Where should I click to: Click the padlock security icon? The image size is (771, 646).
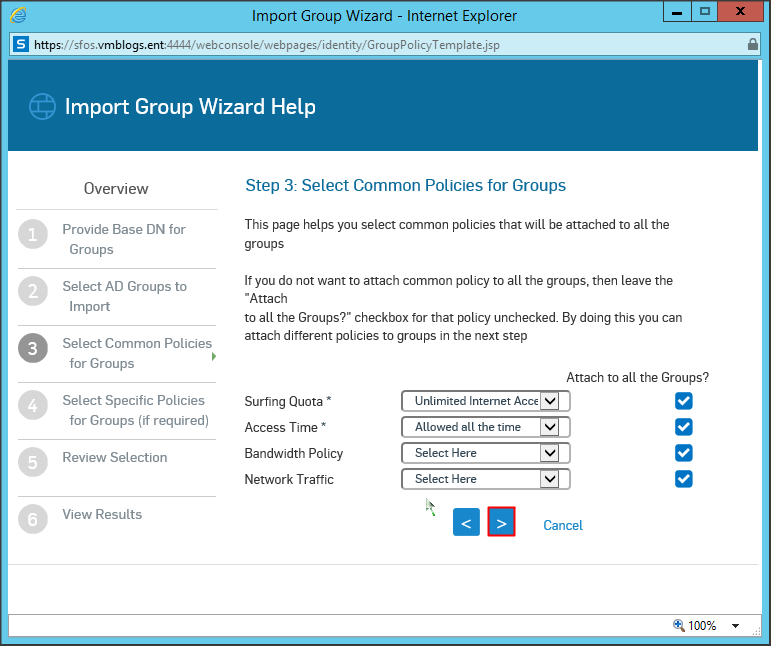click(x=752, y=44)
